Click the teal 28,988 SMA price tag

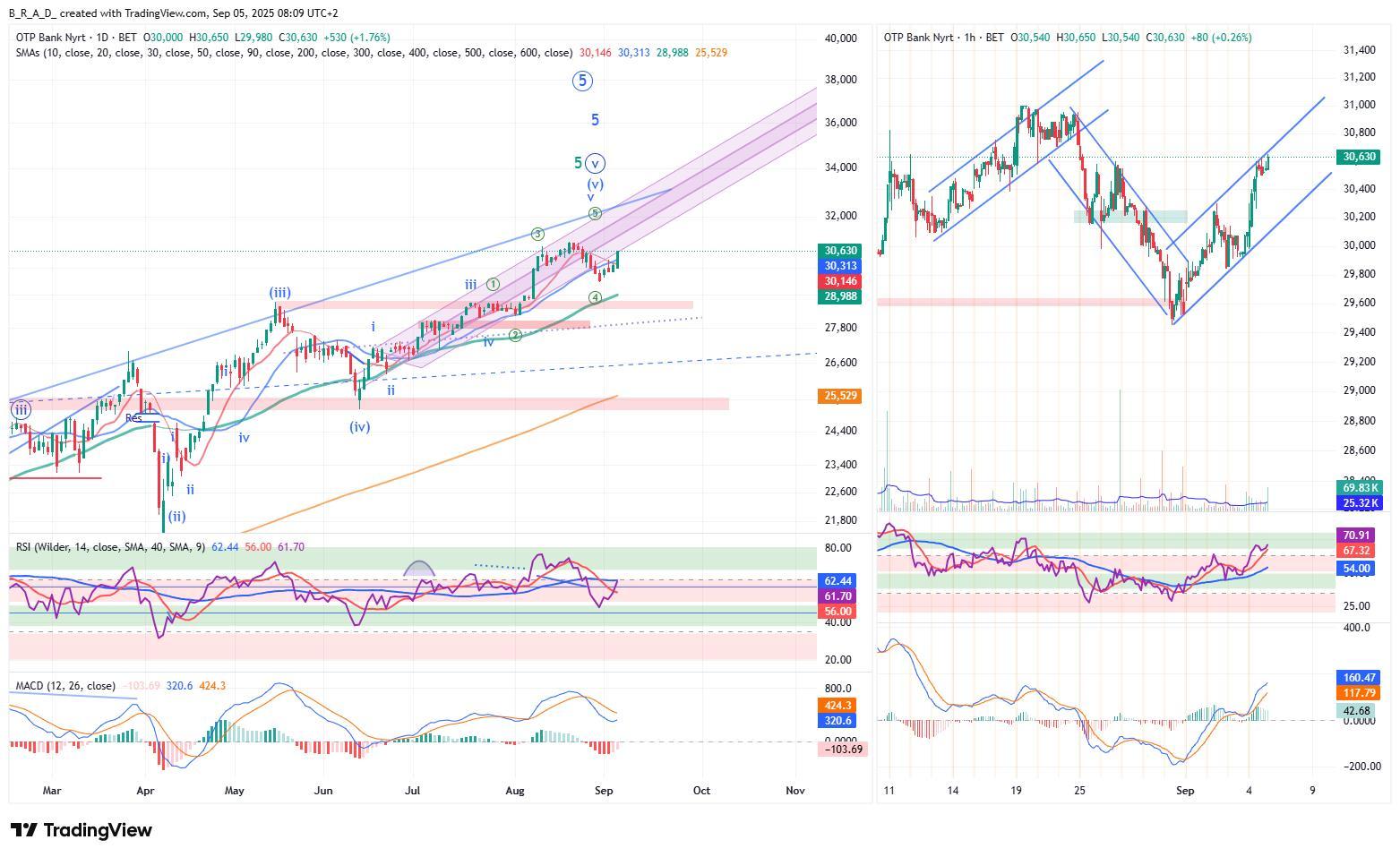(x=840, y=296)
